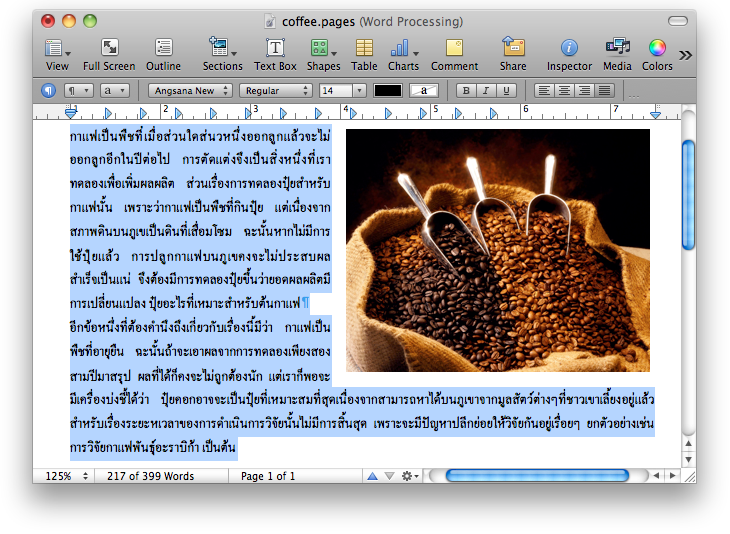
Task: Click the vertical scroll down arrow
Action: 688,460
